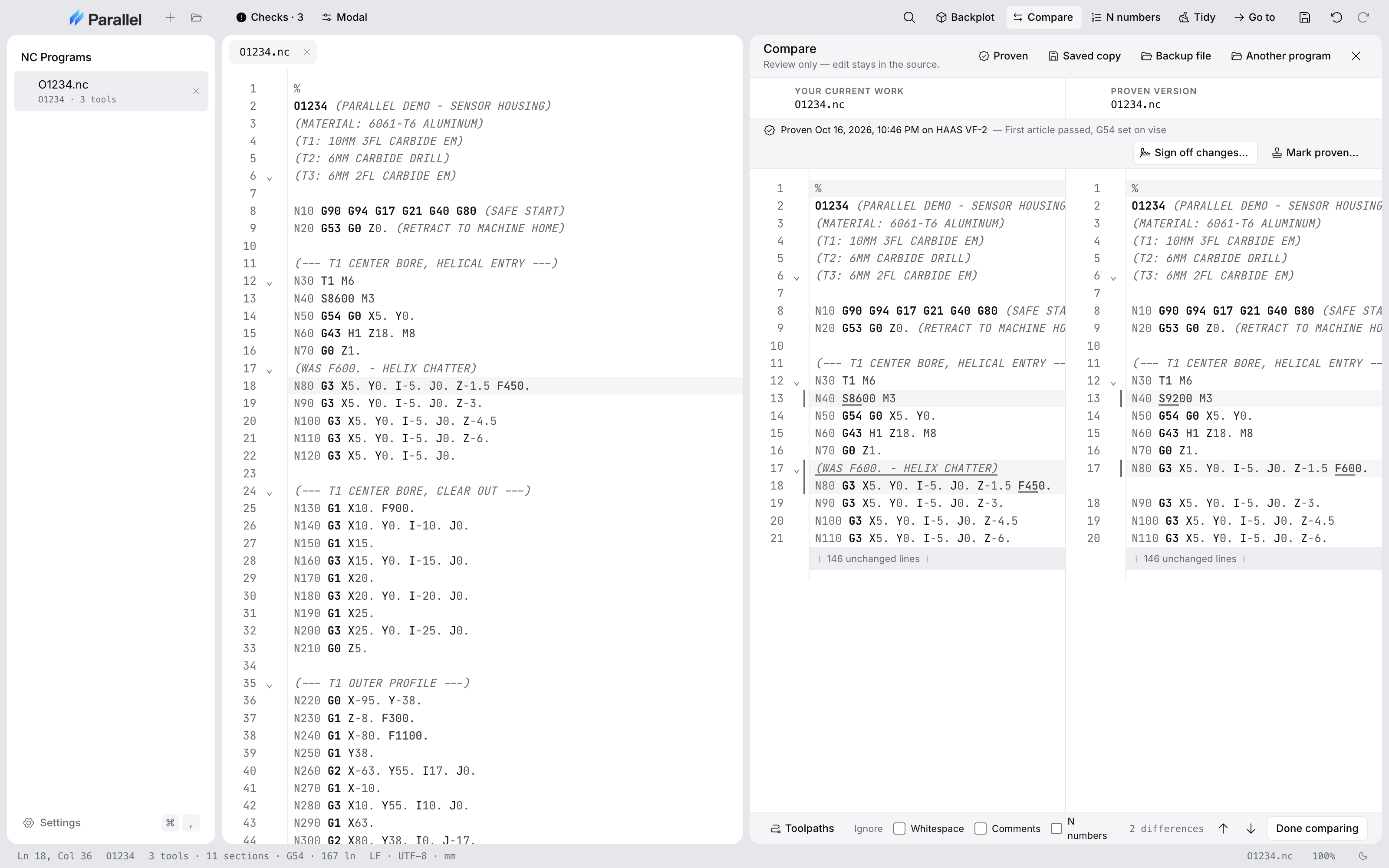Expand 146 unchanged lines in proven version
Viewport: 1389px width, 868px height.
[x=1254, y=559]
